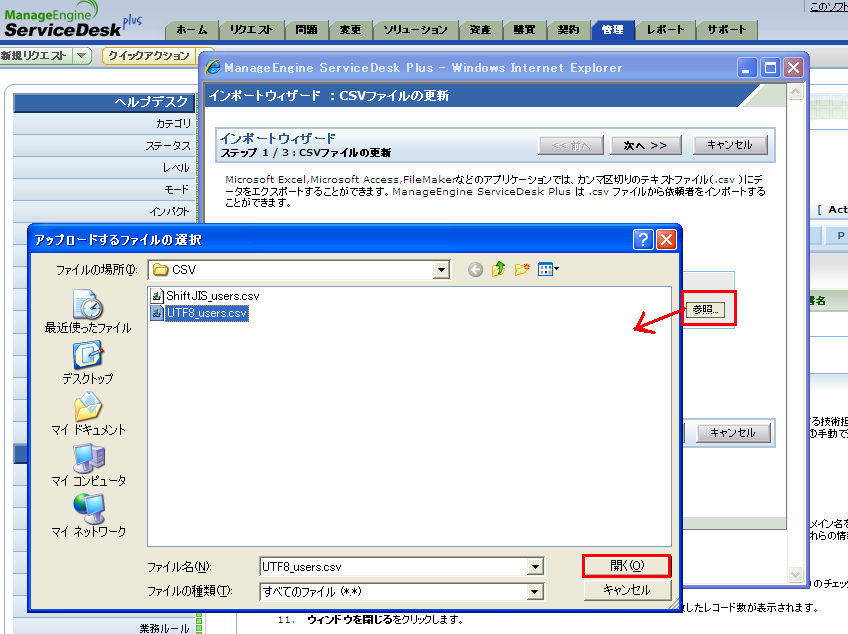Click the ManageEngine ServiceDesk Plus logo
The width and height of the screenshot is (848, 634).
[73, 19]
